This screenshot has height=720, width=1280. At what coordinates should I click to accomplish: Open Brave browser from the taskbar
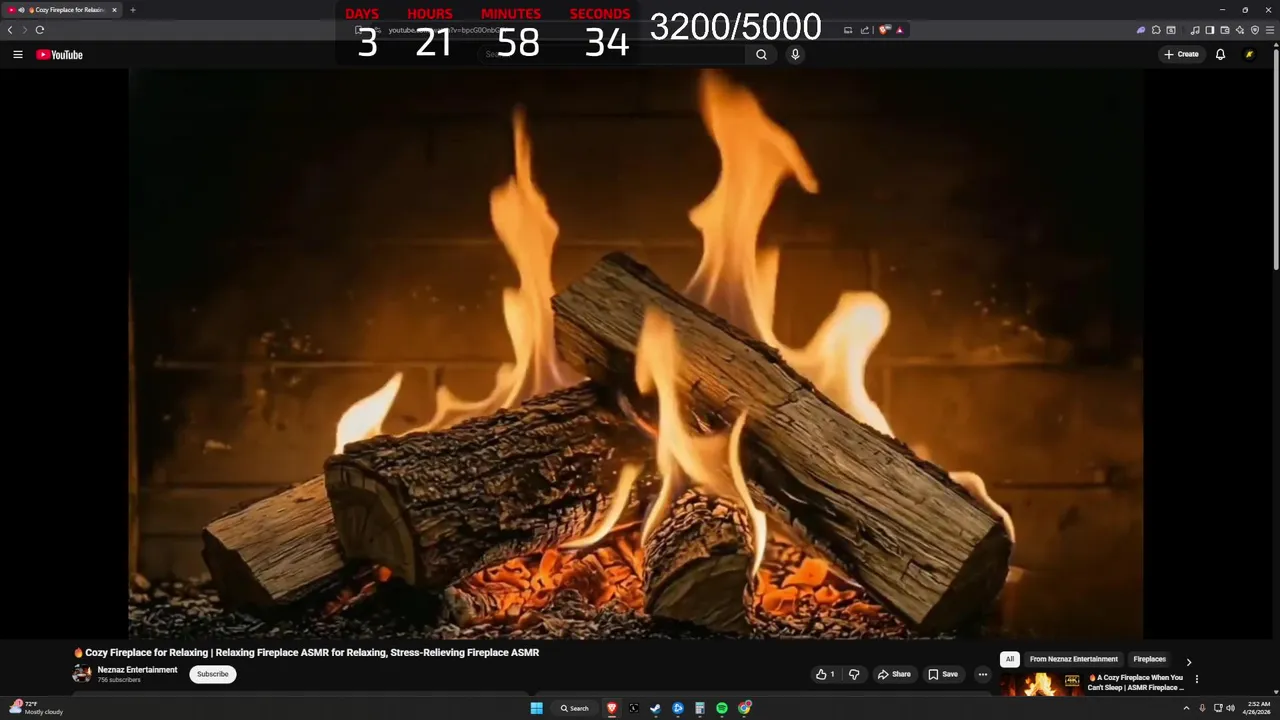(x=612, y=708)
